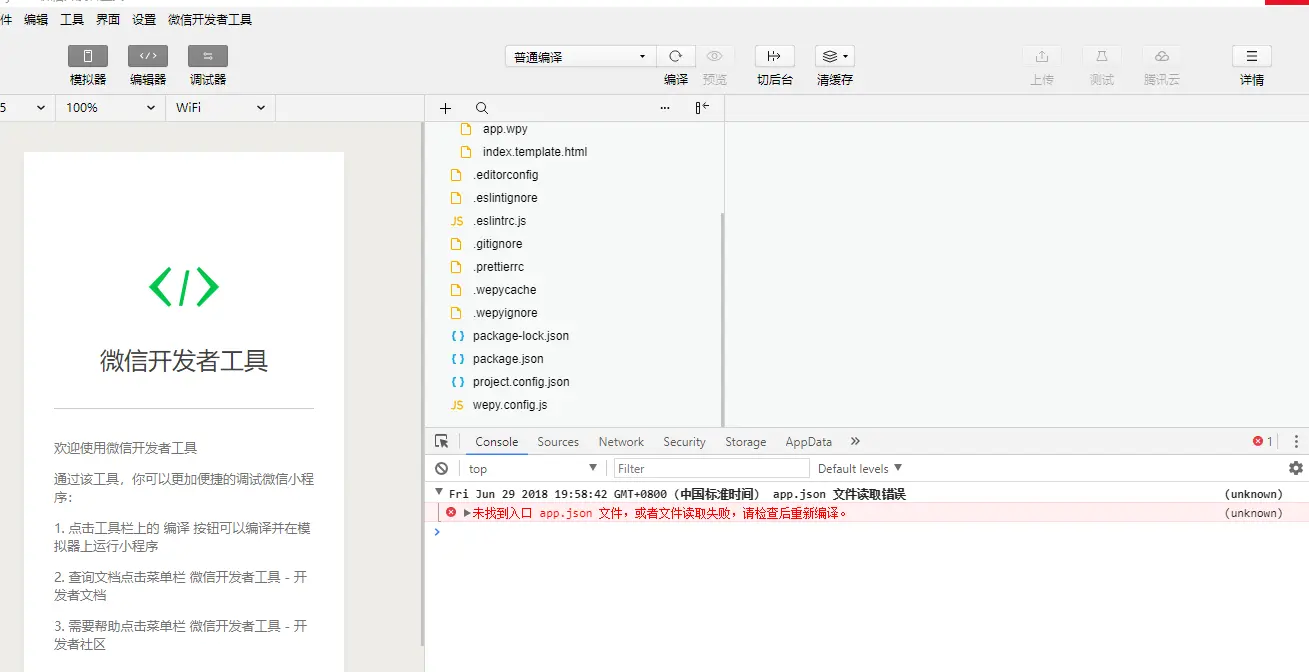Click the file tree vertical scrollbar
This screenshot has height=672, width=1309.
pos(722,320)
